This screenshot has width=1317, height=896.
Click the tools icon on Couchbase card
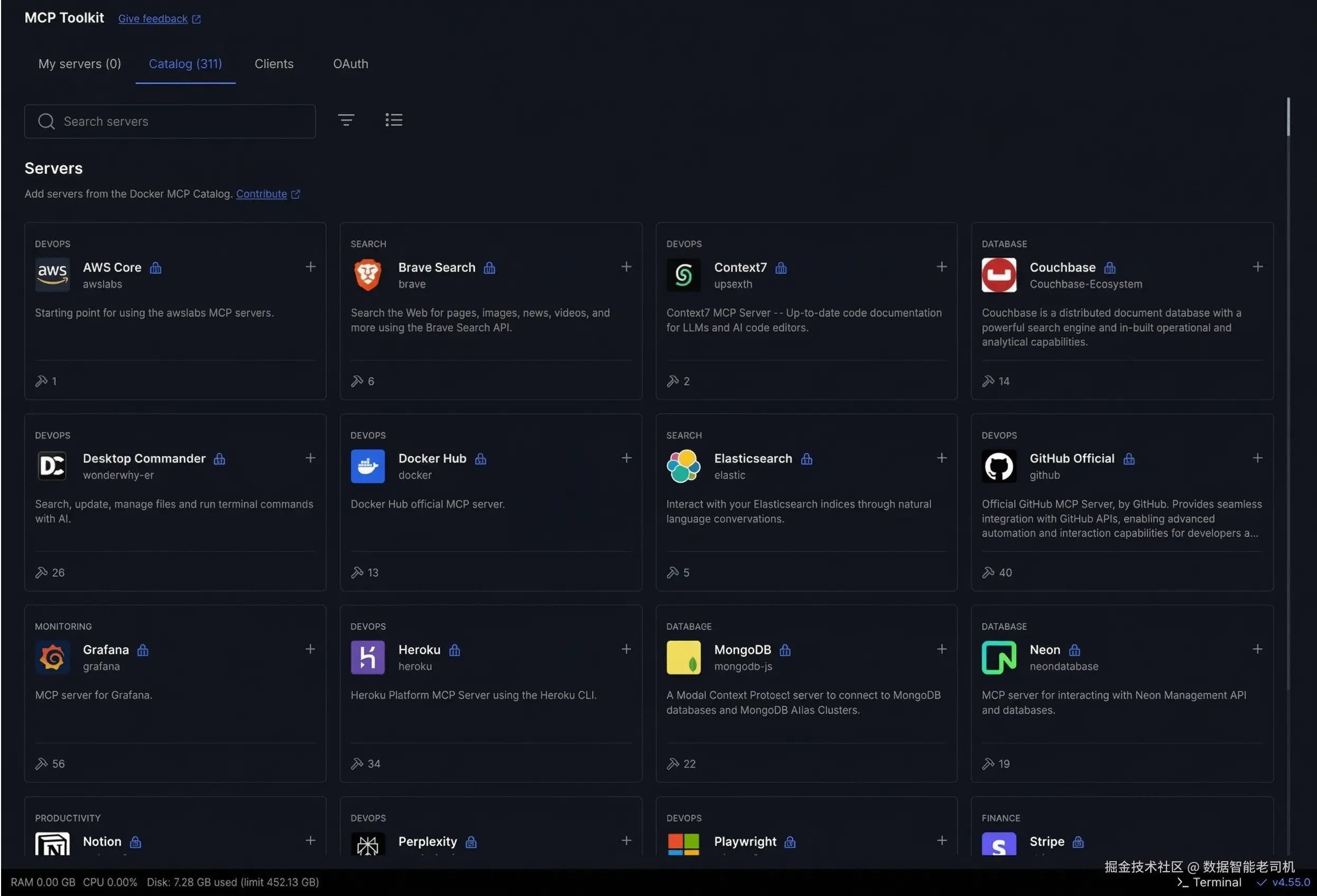[x=988, y=381]
